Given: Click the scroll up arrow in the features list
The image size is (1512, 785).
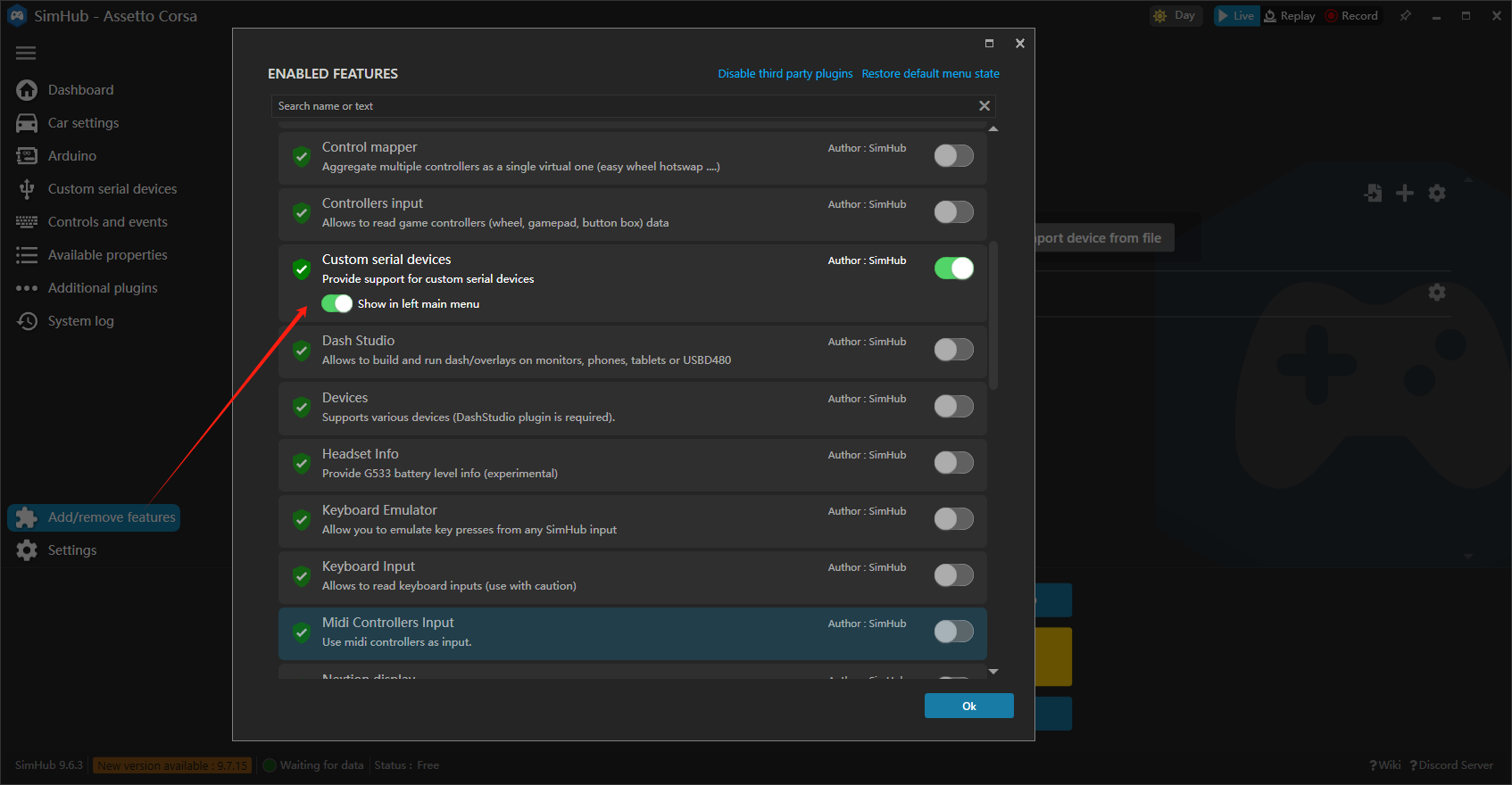Looking at the screenshot, I should pos(993,129).
